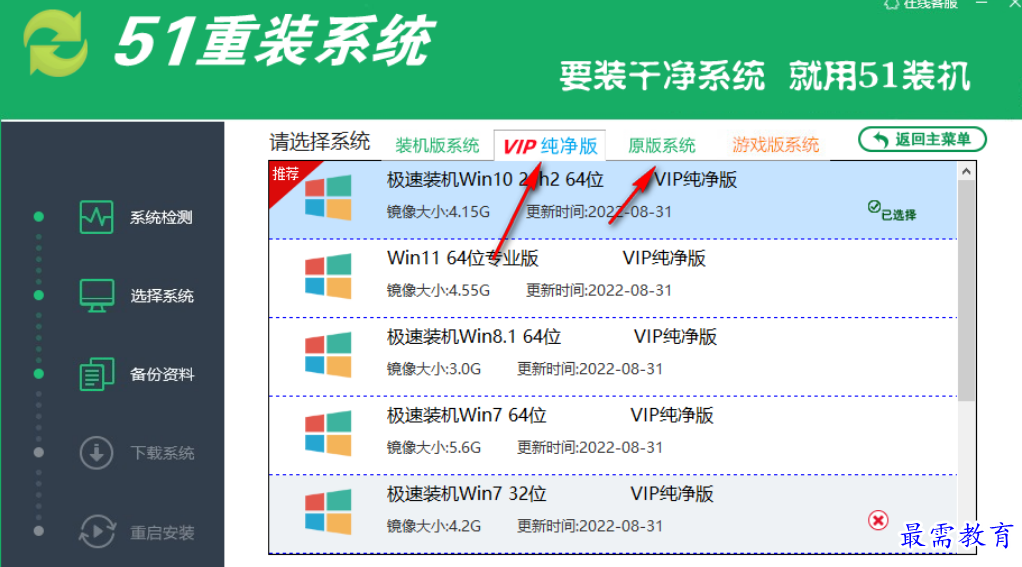The image size is (1022, 567).
Task: Select 极速装机Win8.1 64位 entry
Action: click(x=613, y=356)
